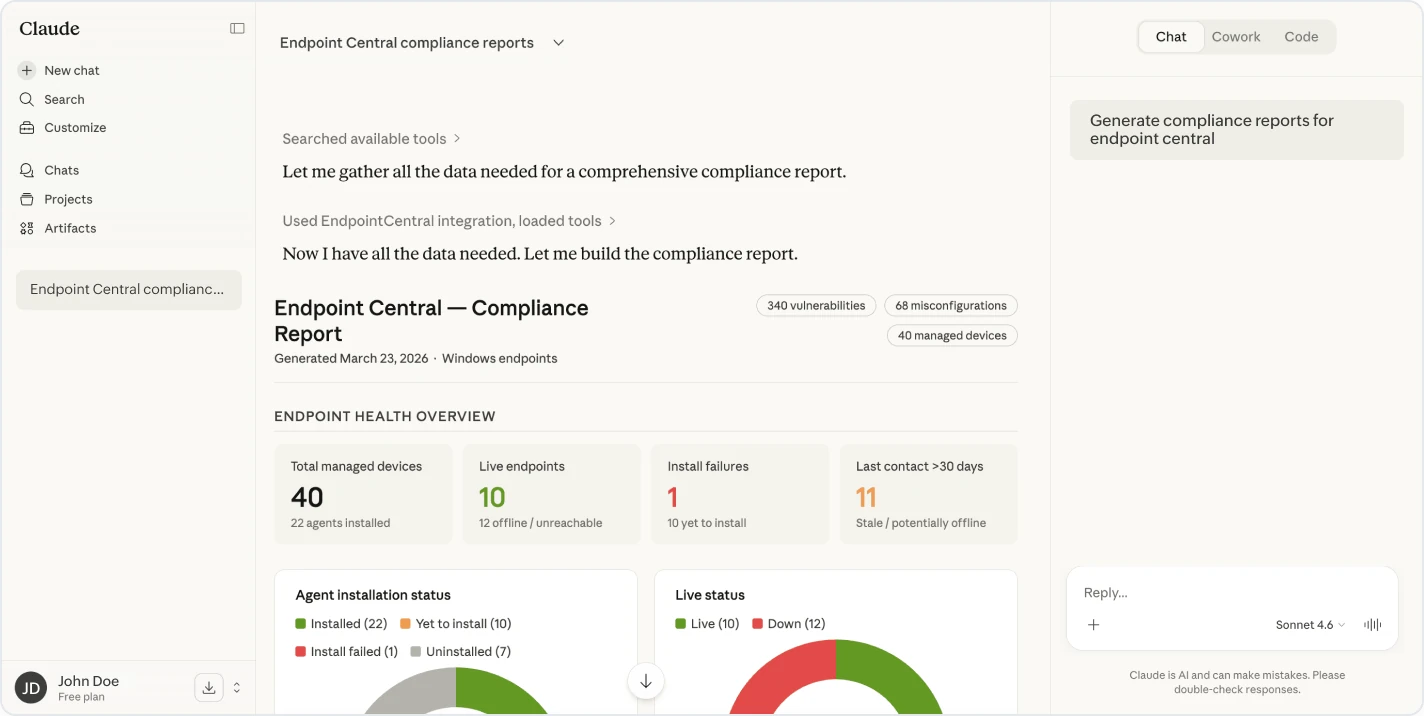Click the 40 managed devices badge
Viewport: 1424px width, 716px height.
952,336
